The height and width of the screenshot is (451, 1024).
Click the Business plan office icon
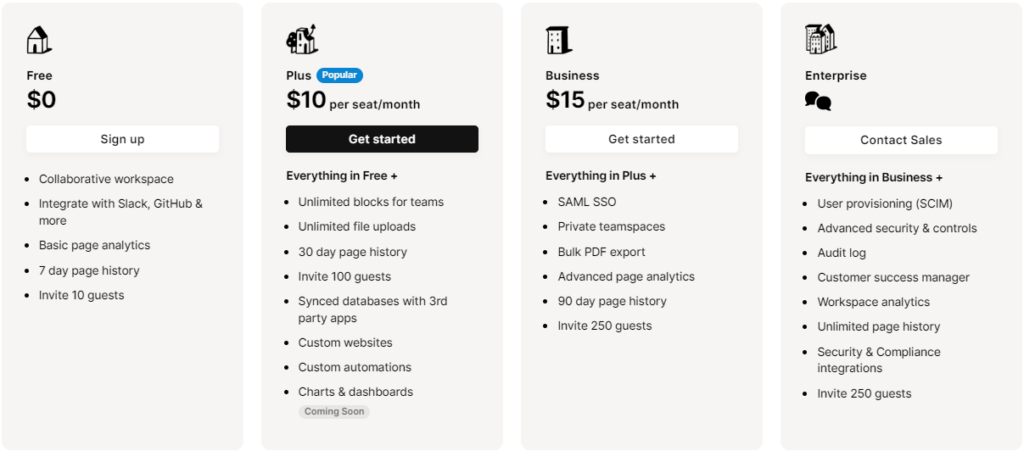[x=558, y=40]
